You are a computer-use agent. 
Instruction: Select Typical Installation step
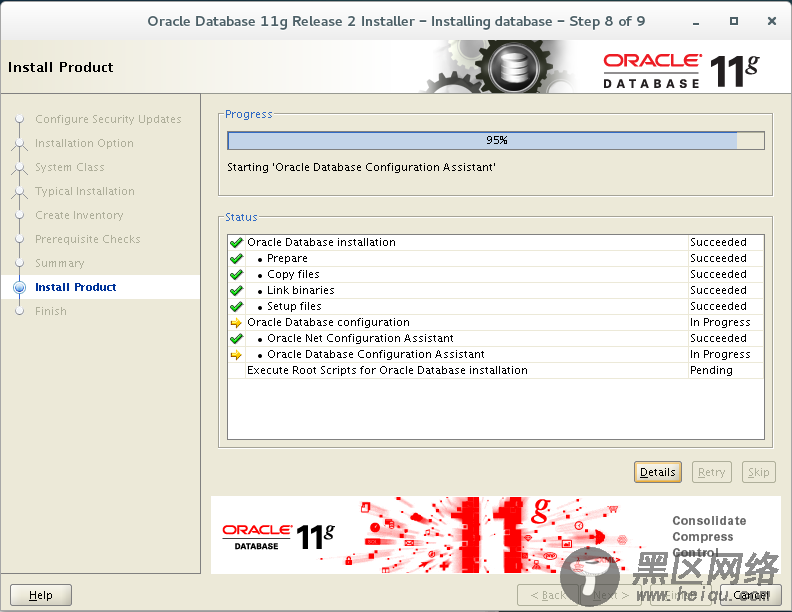(85, 191)
